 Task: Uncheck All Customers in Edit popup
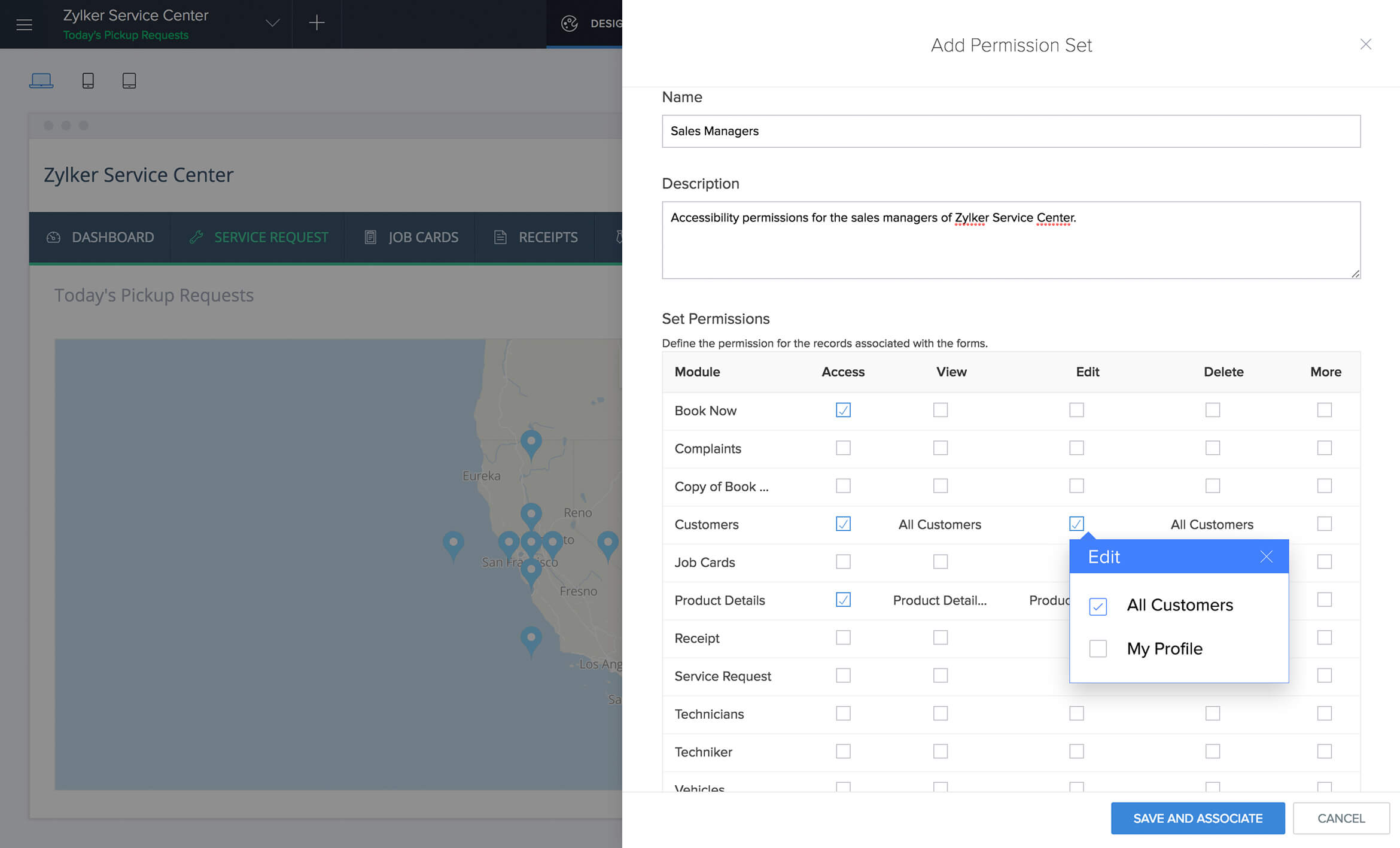click(x=1098, y=606)
